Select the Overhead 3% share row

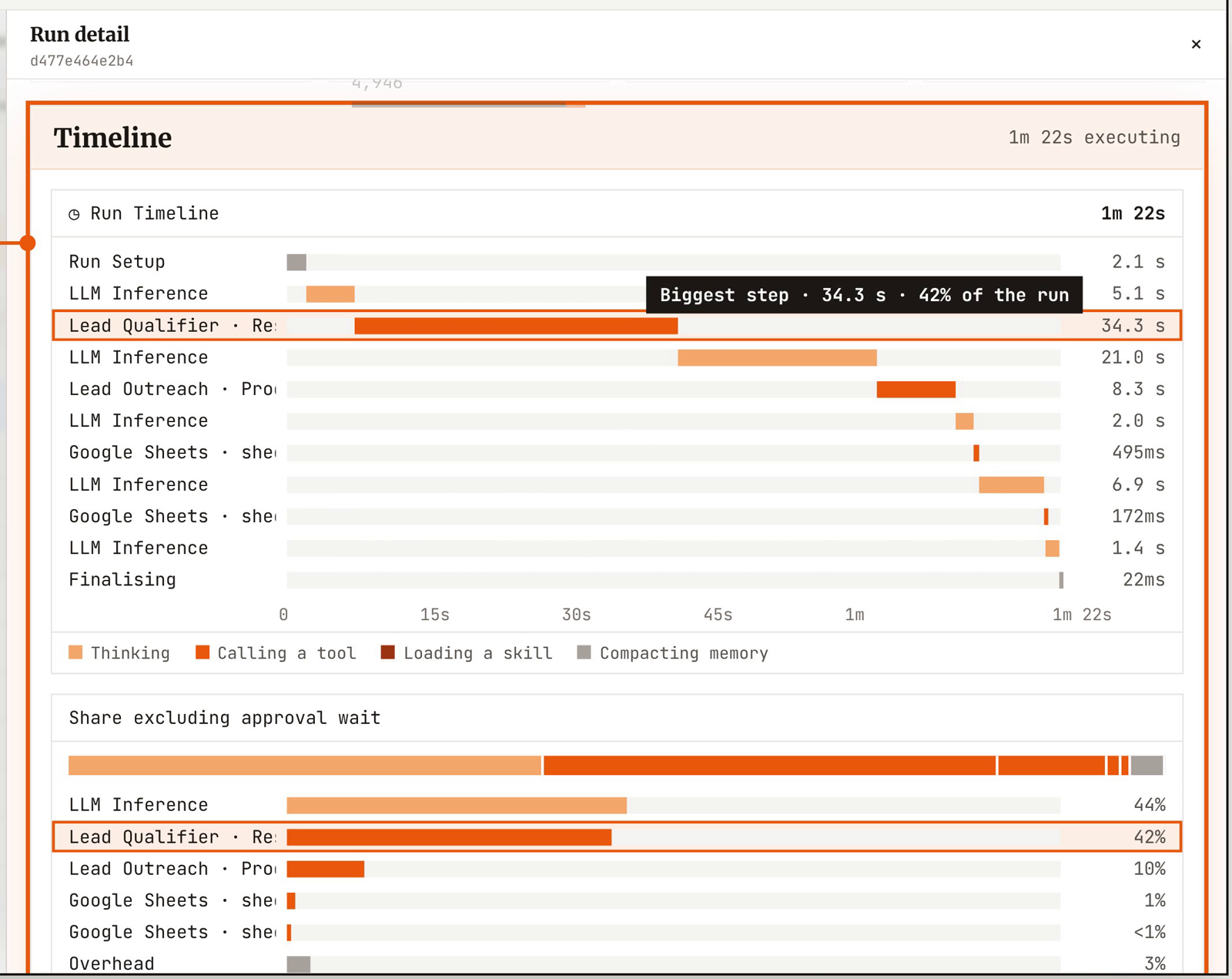[x=617, y=964]
